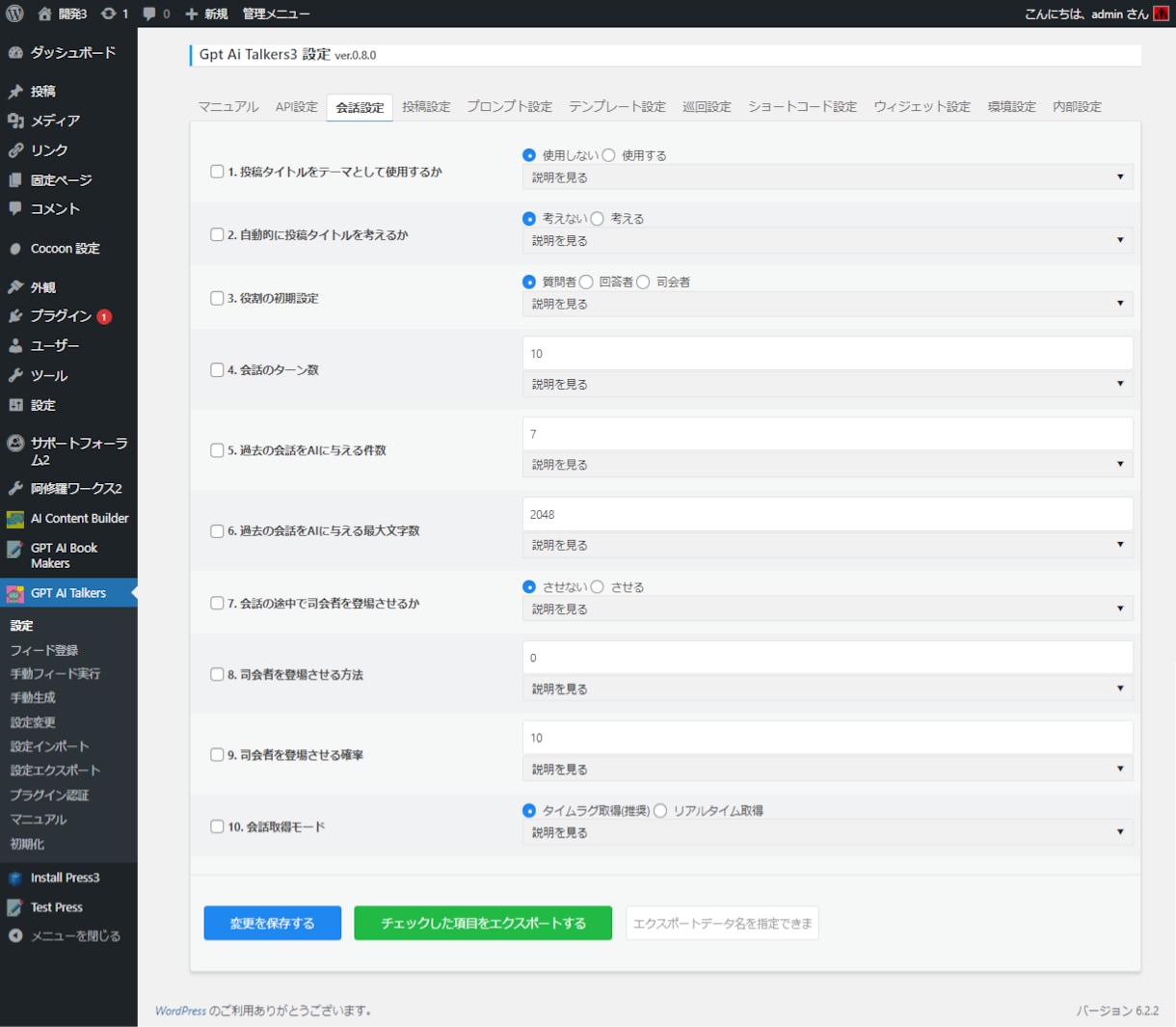
Task: Open 管理メニュー in admin bar
Action: (x=276, y=14)
